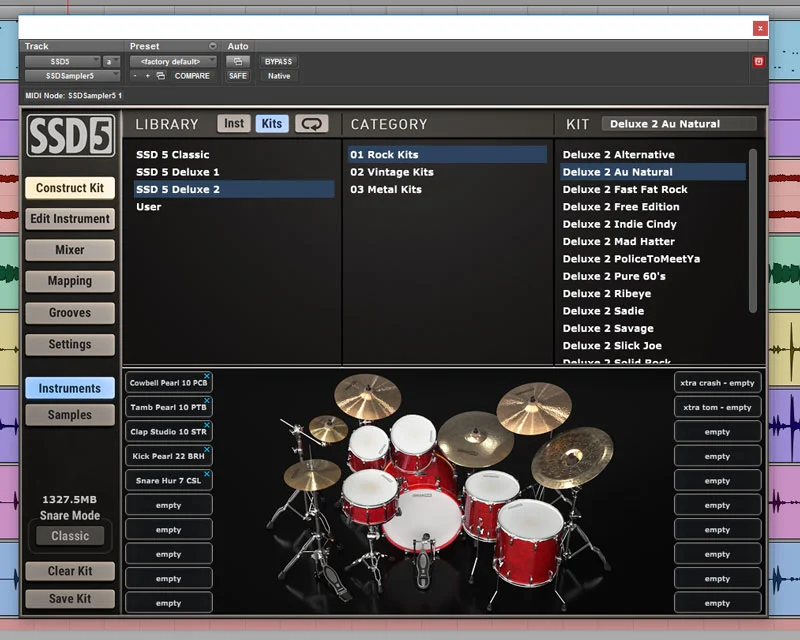Click the dark textured china cymbal

[x=572, y=457]
